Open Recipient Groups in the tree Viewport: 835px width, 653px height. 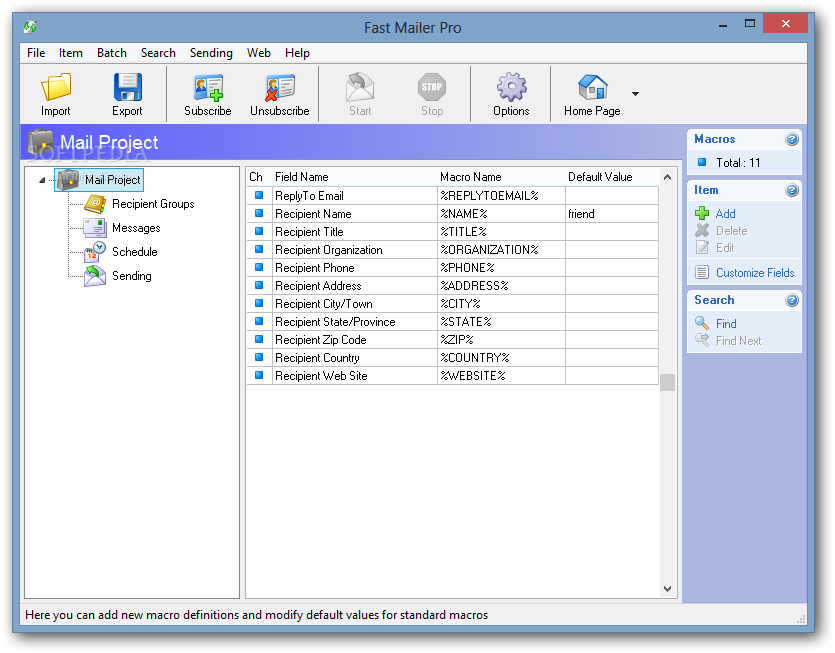153,204
